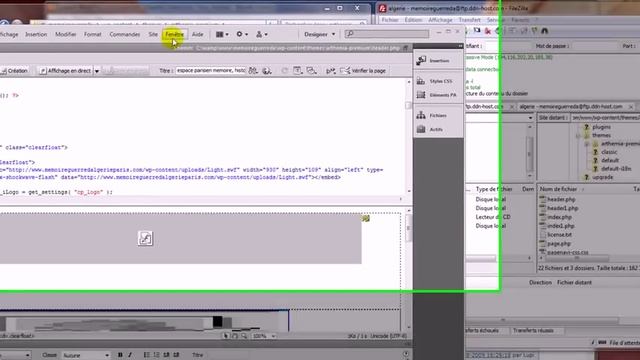Viewport: 640px width, 360px height.
Task: Click Vérifier la page button
Action: click(363, 71)
